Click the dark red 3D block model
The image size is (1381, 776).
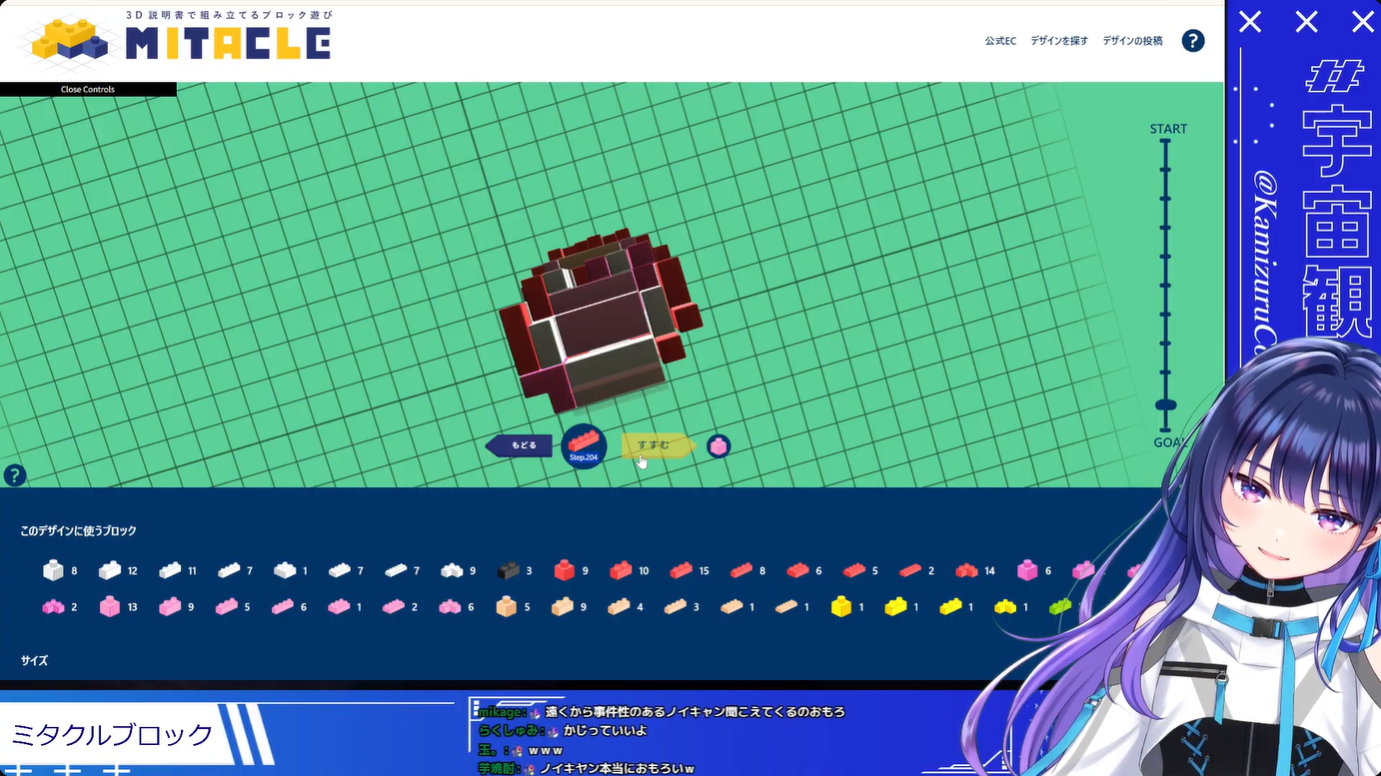600,322
